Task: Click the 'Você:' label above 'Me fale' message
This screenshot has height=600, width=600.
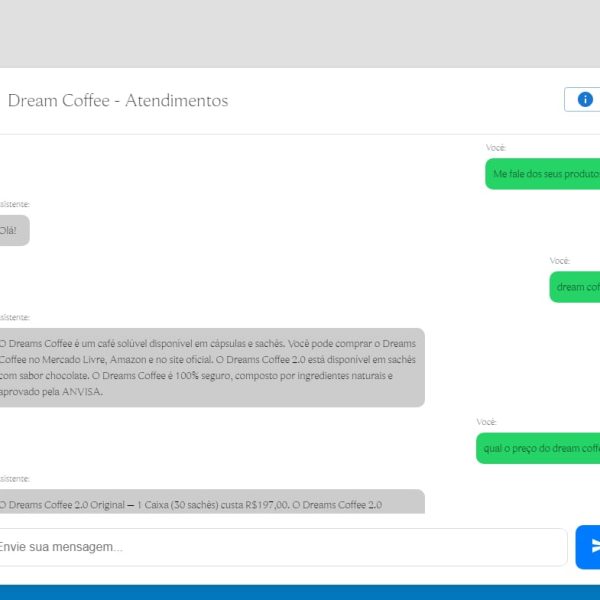Action: pyautogui.click(x=496, y=148)
